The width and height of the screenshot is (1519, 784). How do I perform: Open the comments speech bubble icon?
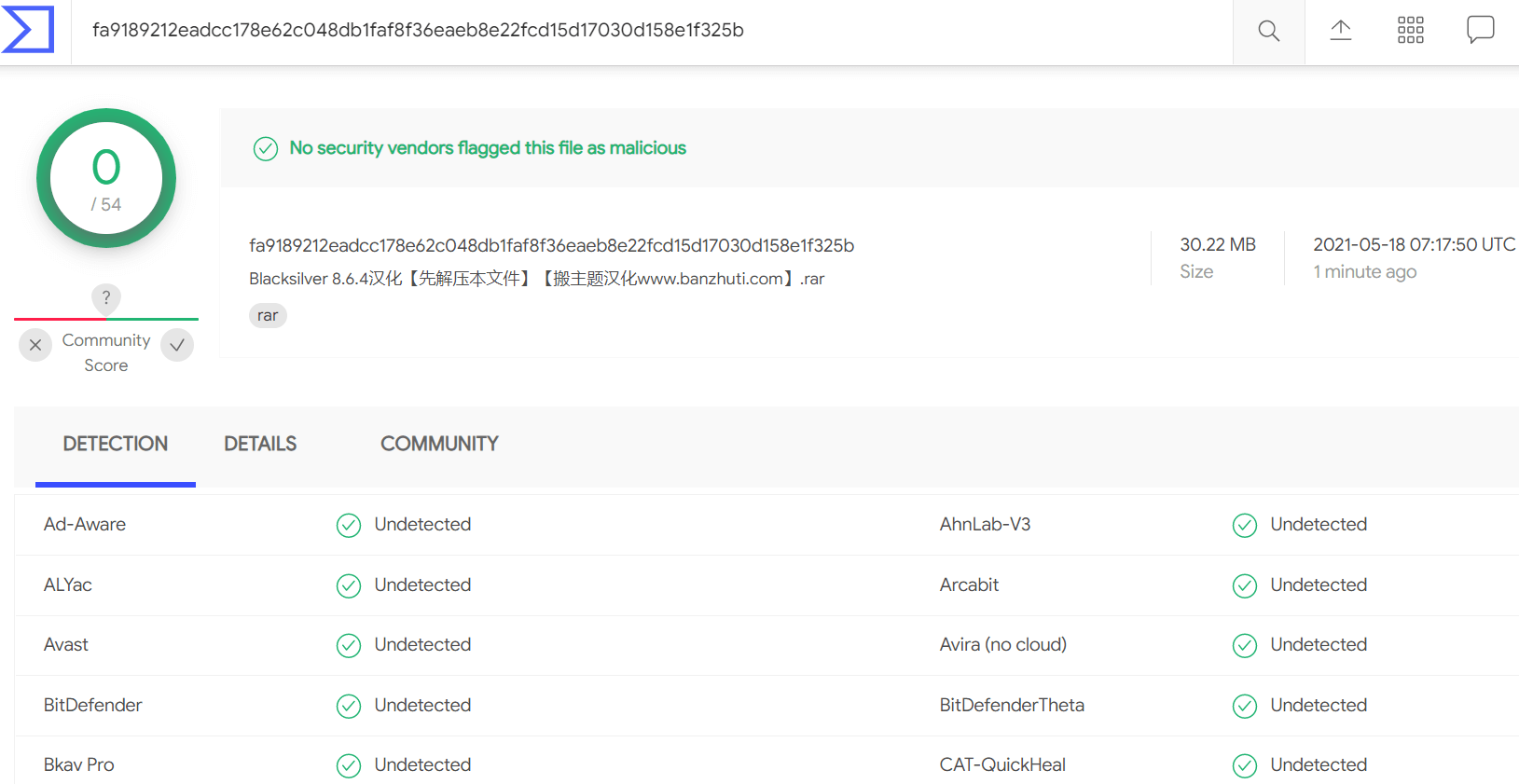pos(1480,30)
